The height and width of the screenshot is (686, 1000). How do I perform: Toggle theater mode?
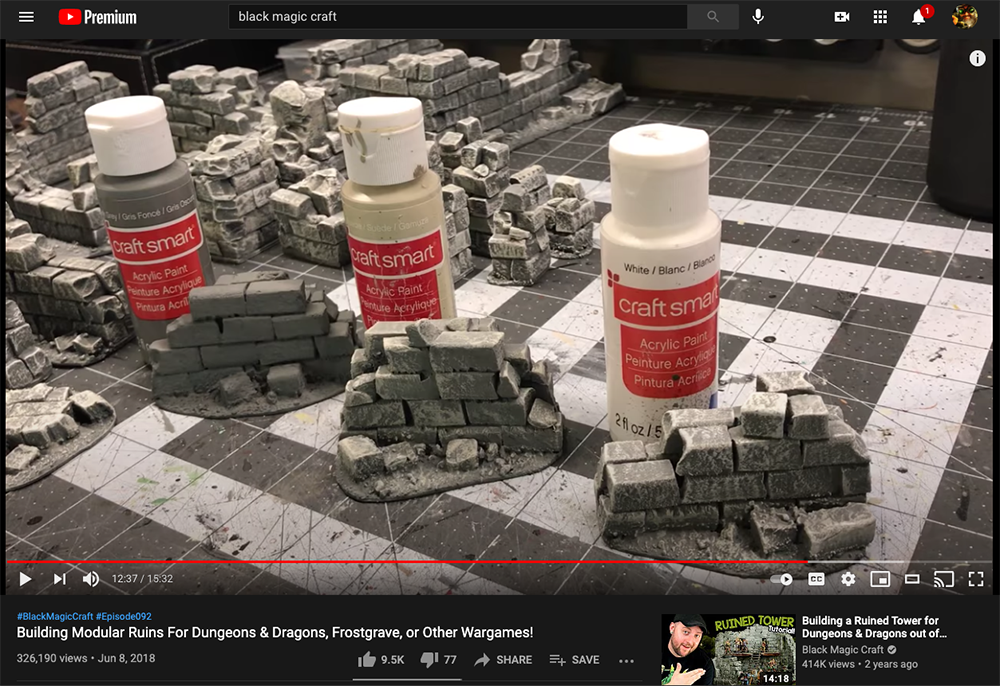tap(912, 579)
